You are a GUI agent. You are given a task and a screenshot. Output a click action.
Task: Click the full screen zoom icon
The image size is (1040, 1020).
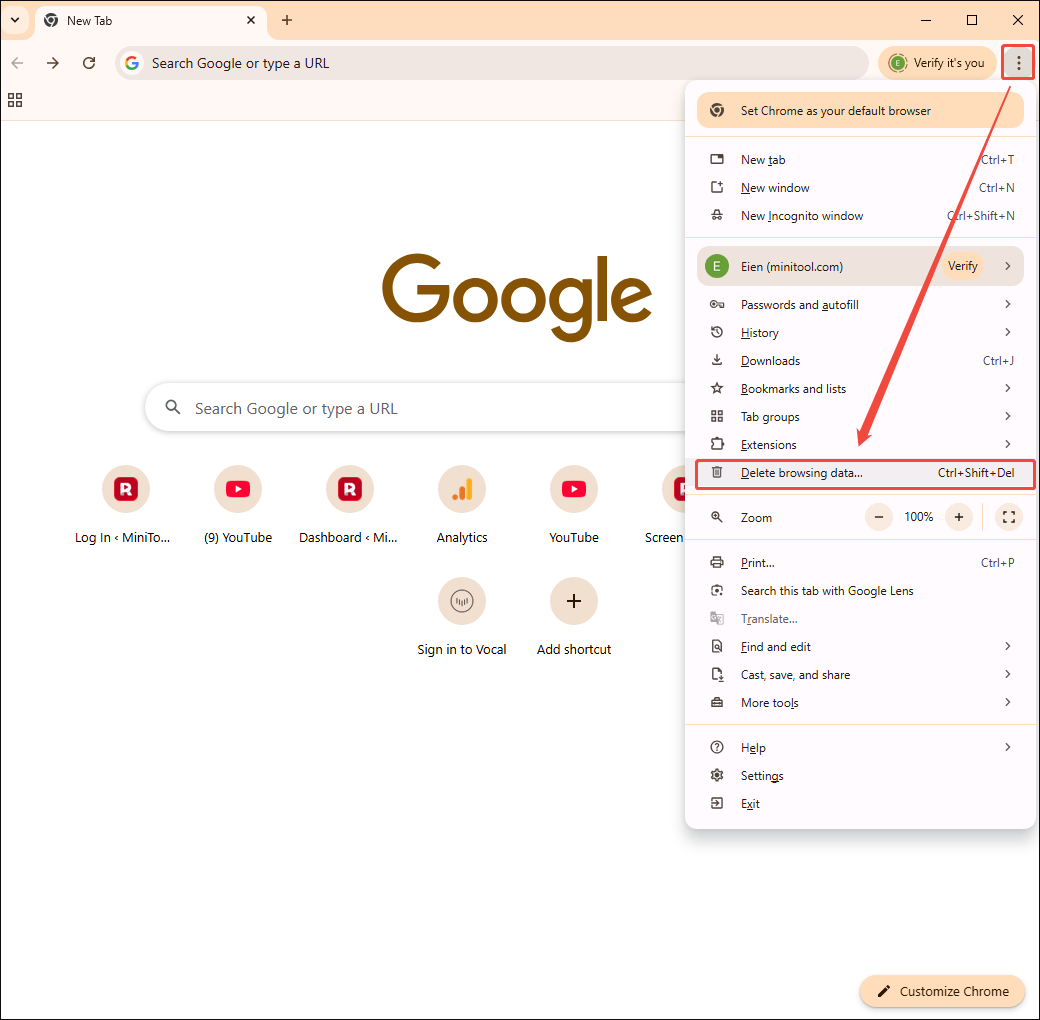[x=1009, y=517]
